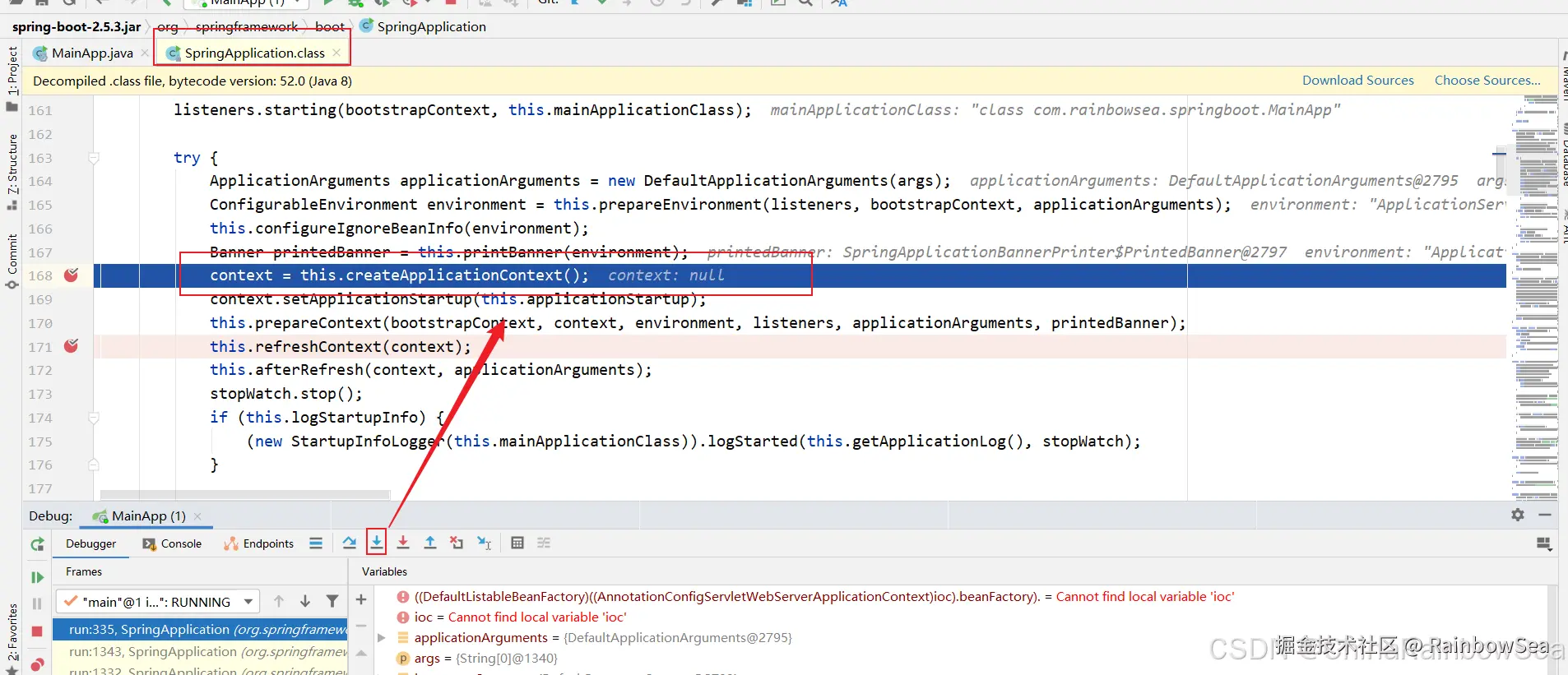
Task: Select frame run:335, SpringApplication
Action: click(201, 630)
